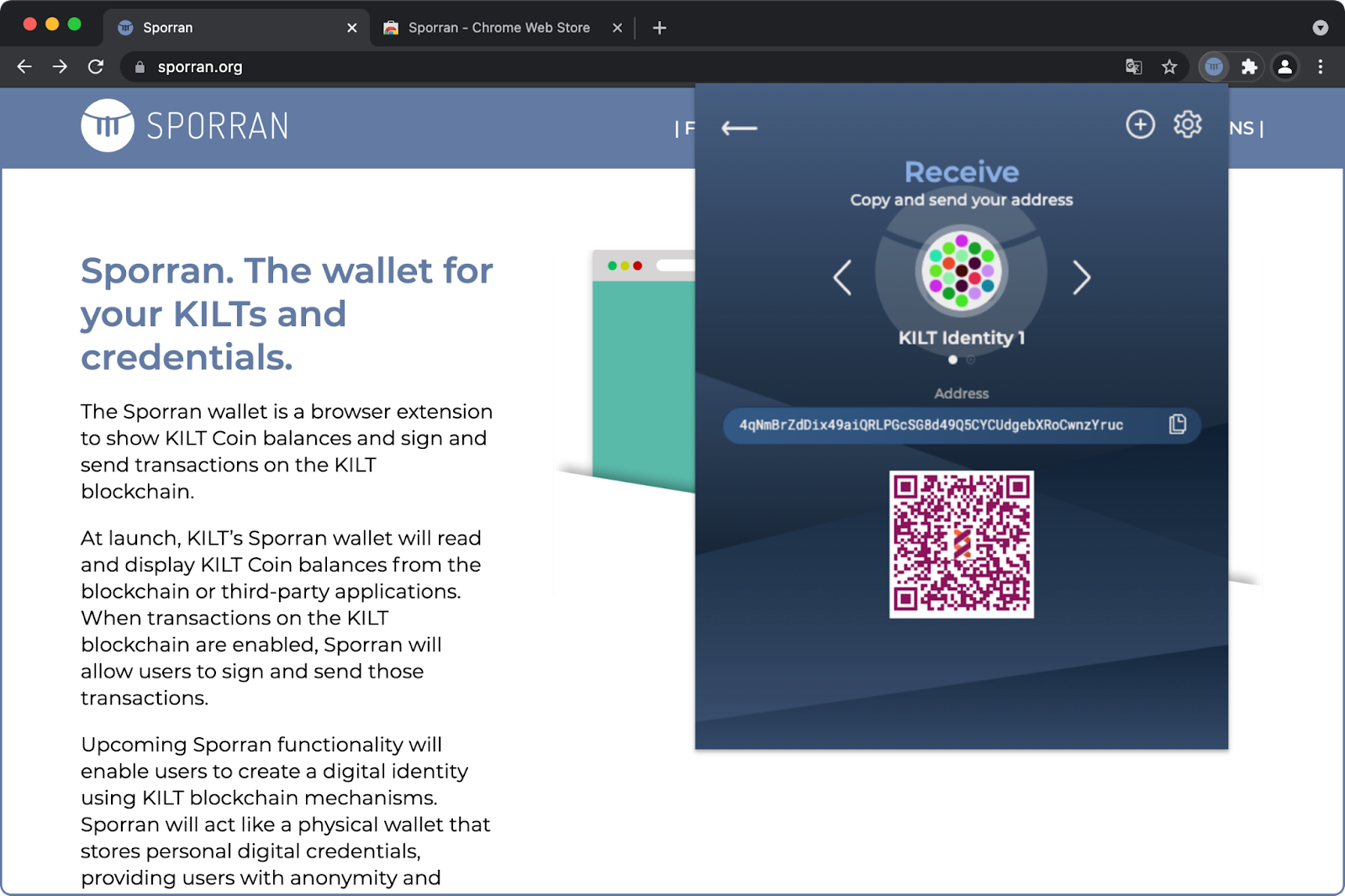Navigate back in browser history

[24, 66]
